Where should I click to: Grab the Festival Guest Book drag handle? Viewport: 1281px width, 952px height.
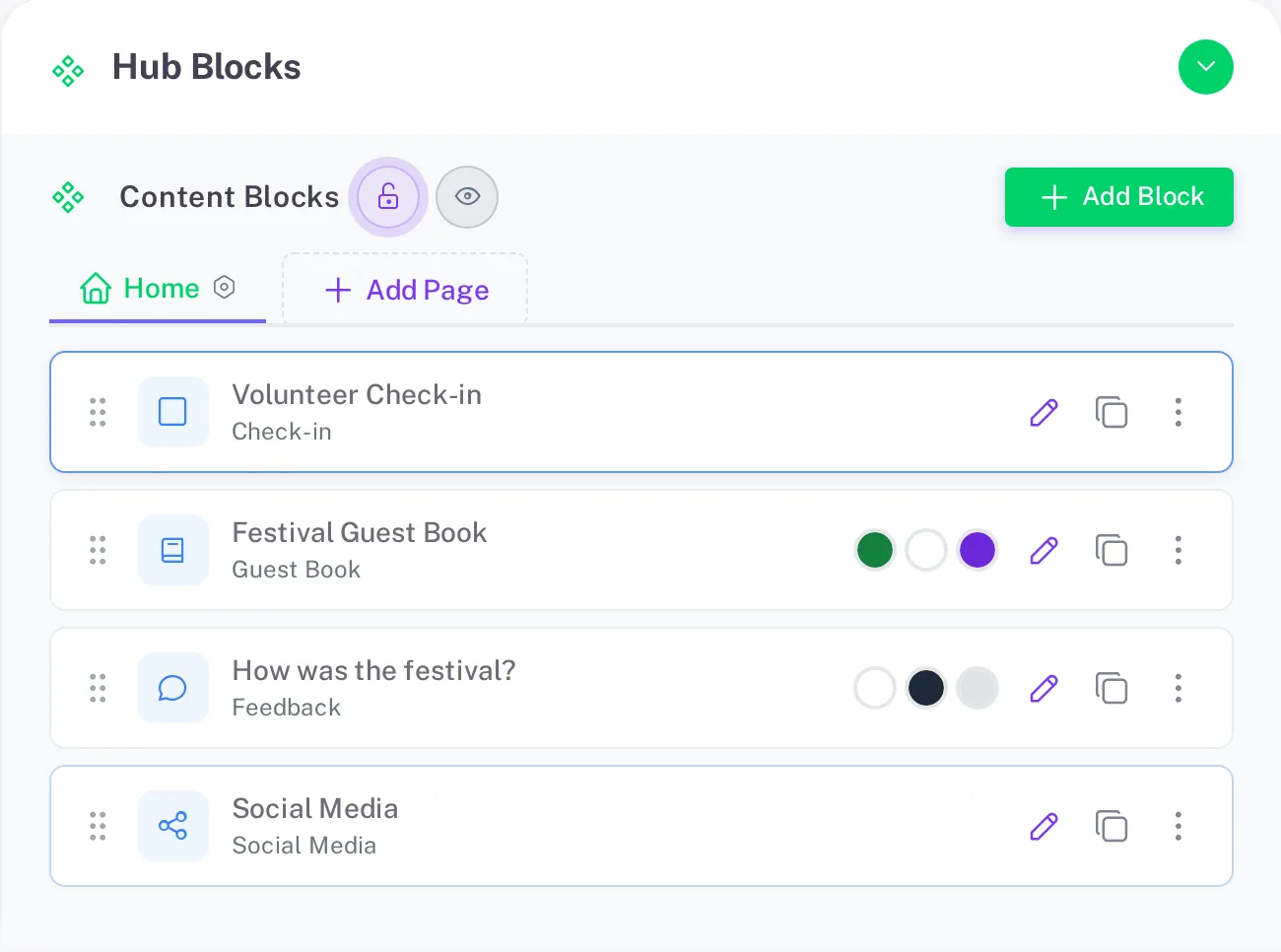point(98,550)
